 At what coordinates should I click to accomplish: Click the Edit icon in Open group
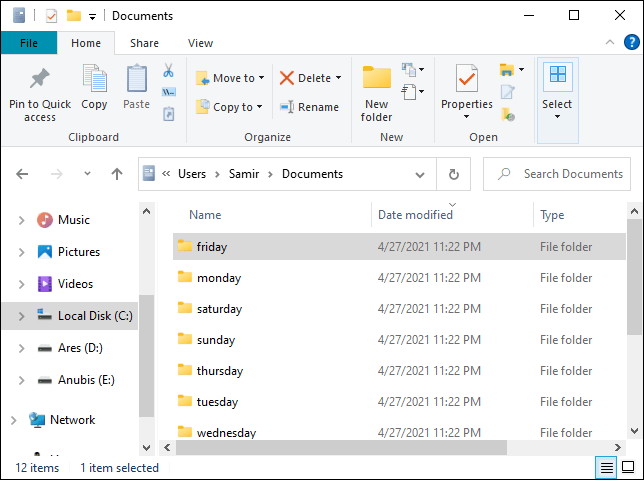click(508, 92)
